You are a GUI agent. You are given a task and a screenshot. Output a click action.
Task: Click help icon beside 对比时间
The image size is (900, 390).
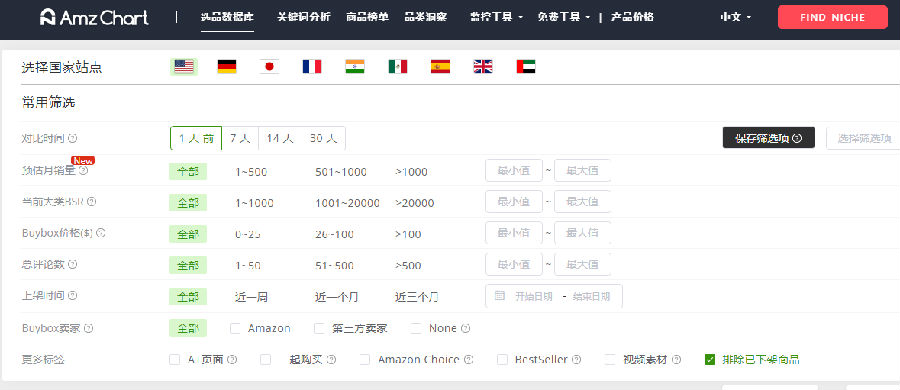(73, 138)
